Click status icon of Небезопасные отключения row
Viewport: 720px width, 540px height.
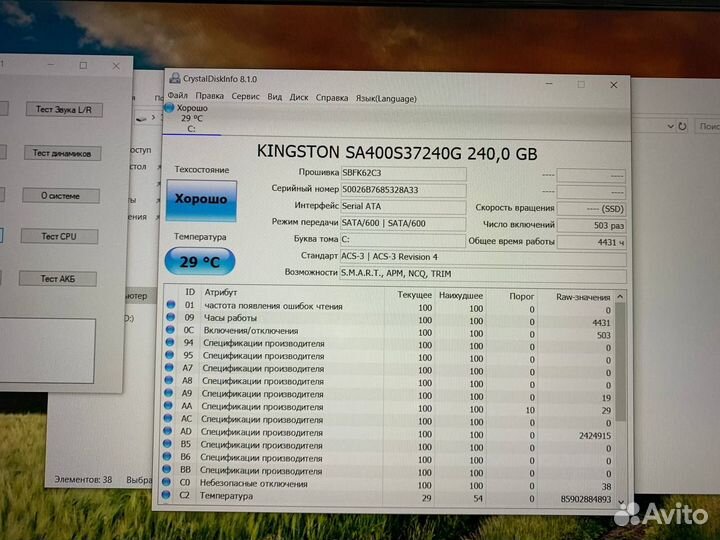(166, 482)
